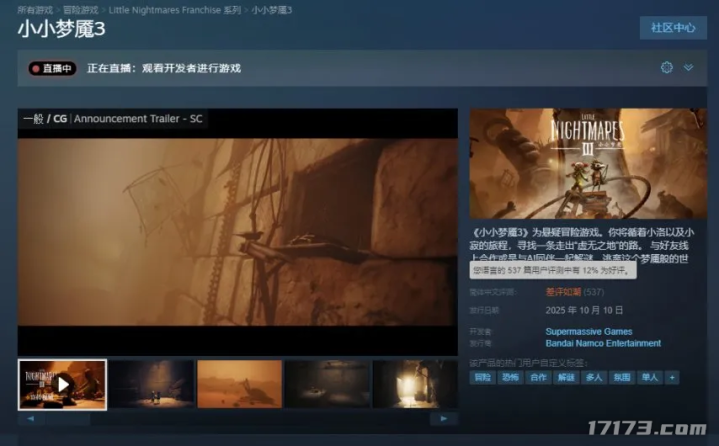This screenshot has width=719, height=446.
Task: Click the red live indicator badge
Action: pos(53,69)
